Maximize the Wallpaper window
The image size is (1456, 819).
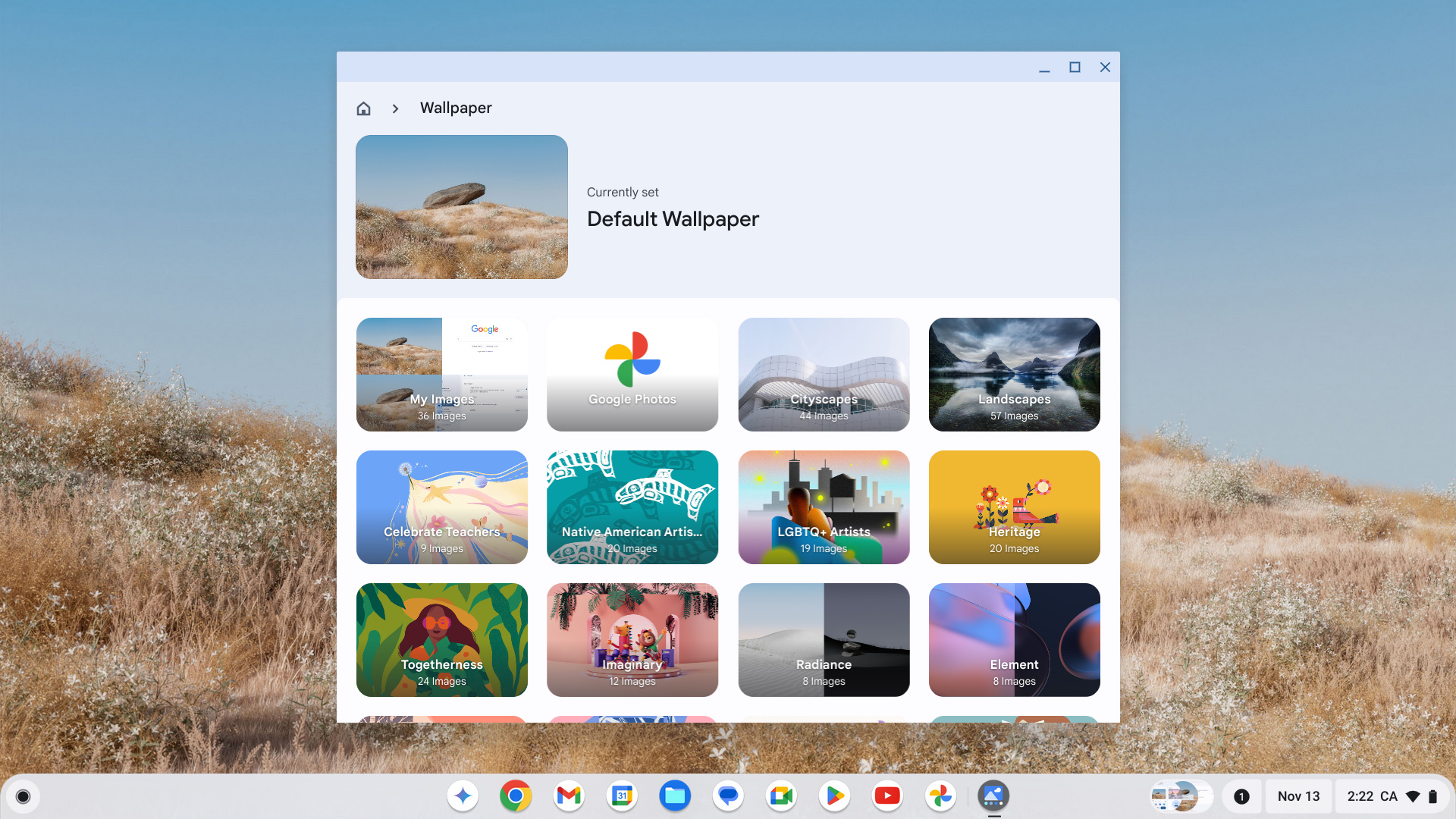1075,67
